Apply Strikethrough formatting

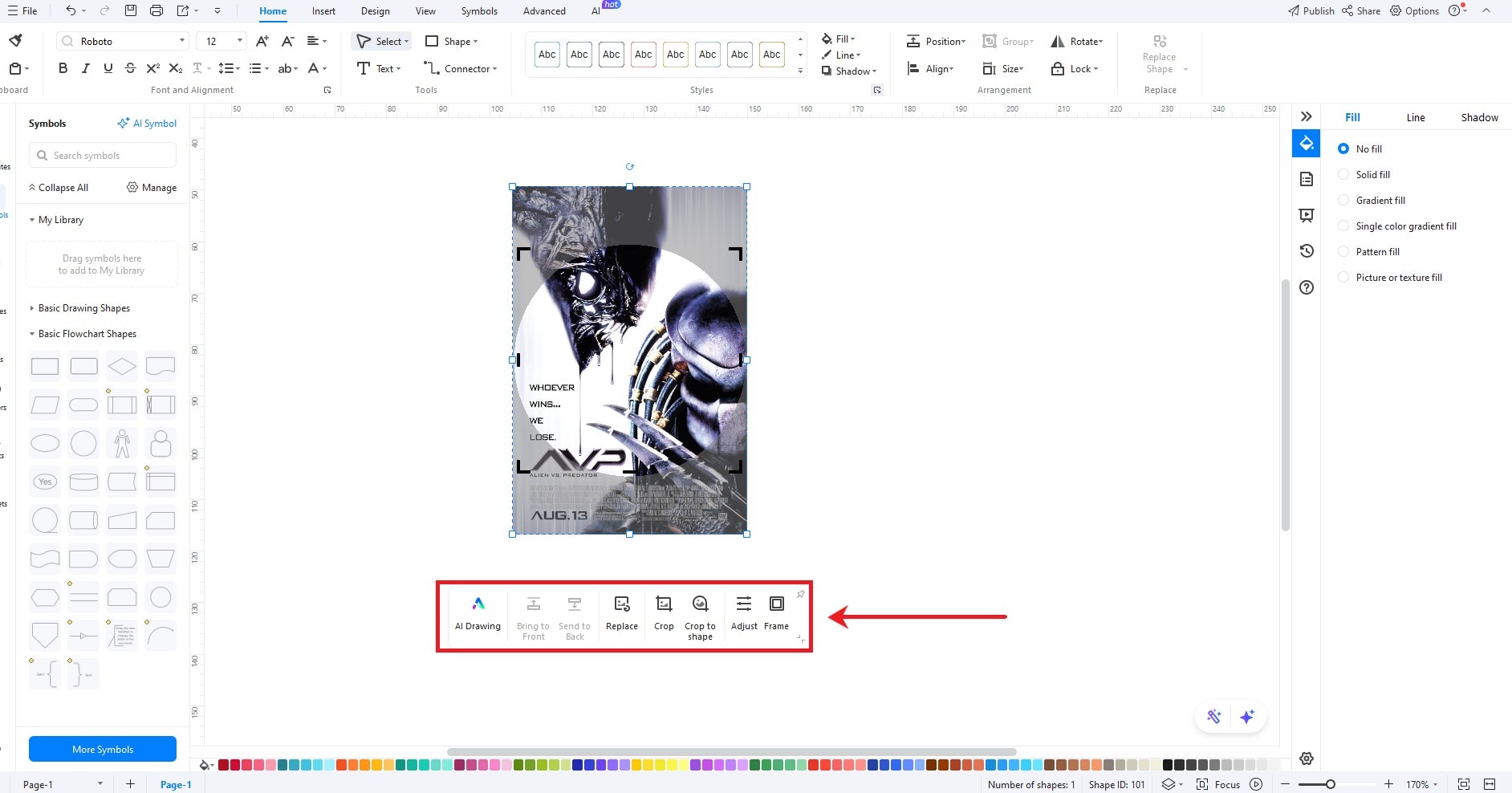pyautogui.click(x=130, y=68)
